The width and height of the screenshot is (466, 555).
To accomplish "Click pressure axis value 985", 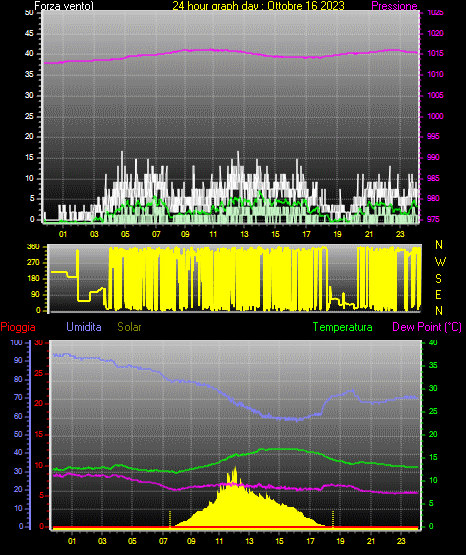I will pos(433,178).
